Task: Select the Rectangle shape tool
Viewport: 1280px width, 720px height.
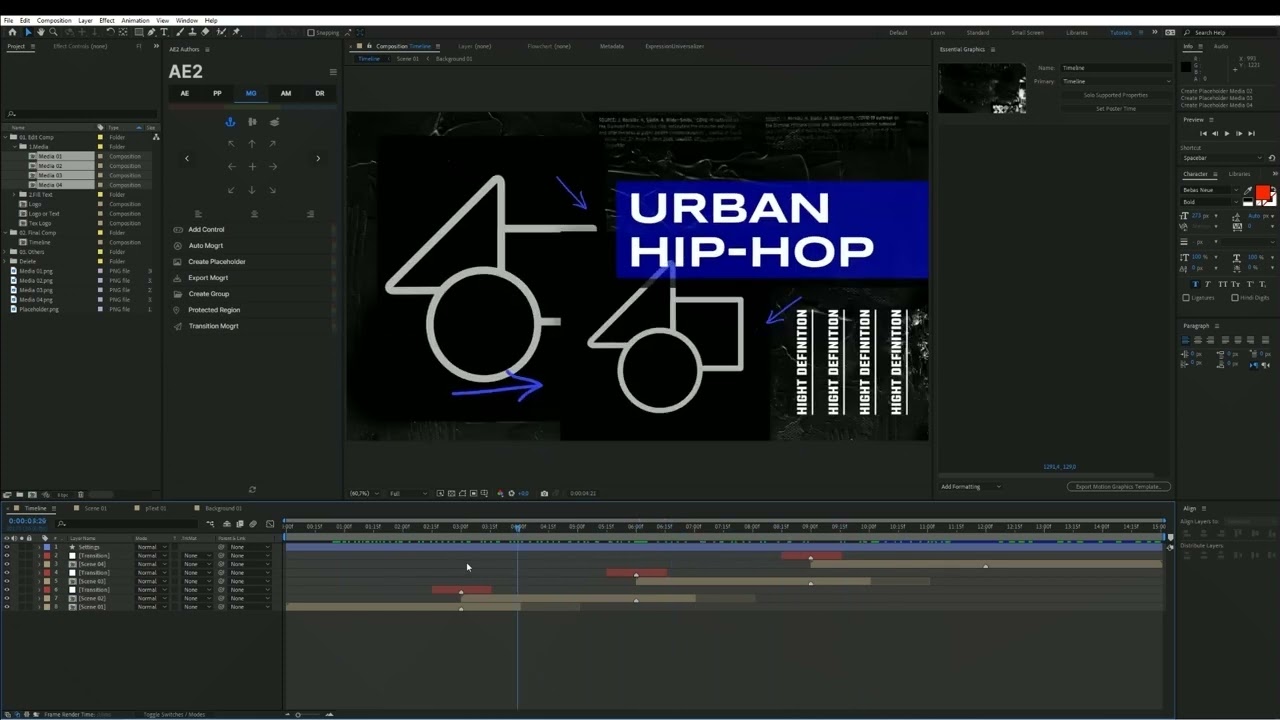Action: [x=138, y=32]
